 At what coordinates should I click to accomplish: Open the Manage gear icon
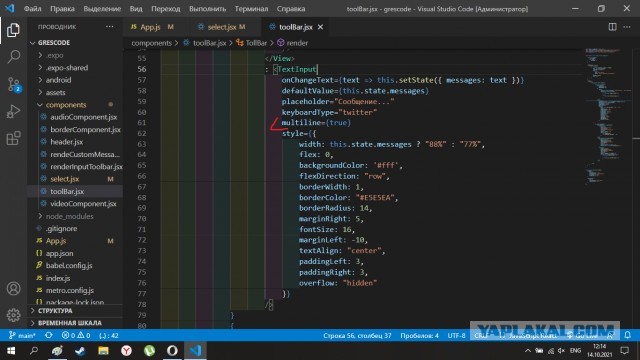(x=13, y=315)
